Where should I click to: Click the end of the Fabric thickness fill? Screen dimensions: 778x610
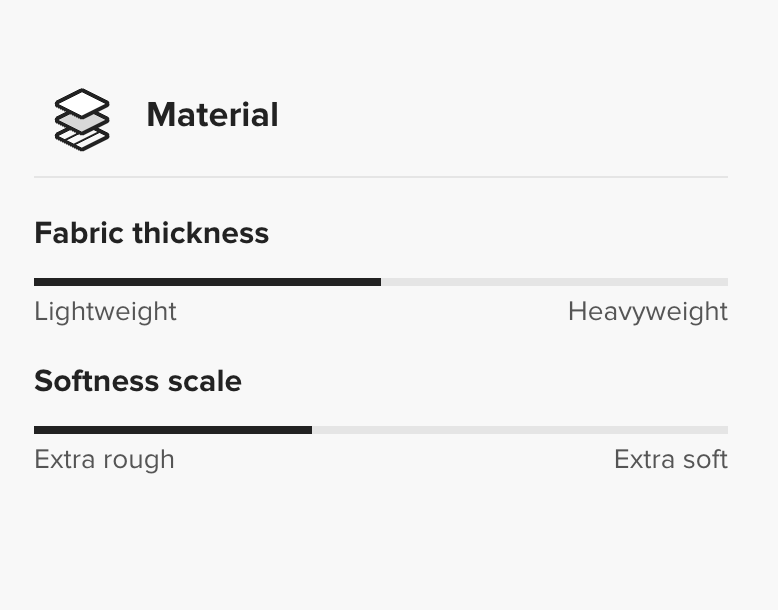click(x=379, y=282)
